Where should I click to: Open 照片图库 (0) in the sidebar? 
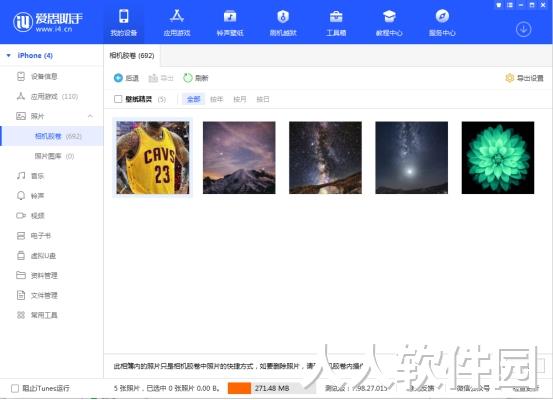click(x=54, y=156)
